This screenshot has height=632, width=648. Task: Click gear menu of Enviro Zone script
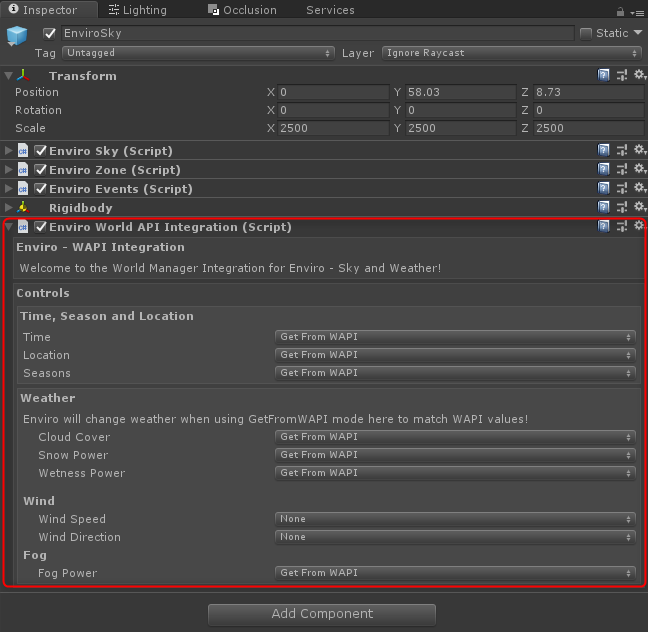pyautogui.click(x=640, y=169)
